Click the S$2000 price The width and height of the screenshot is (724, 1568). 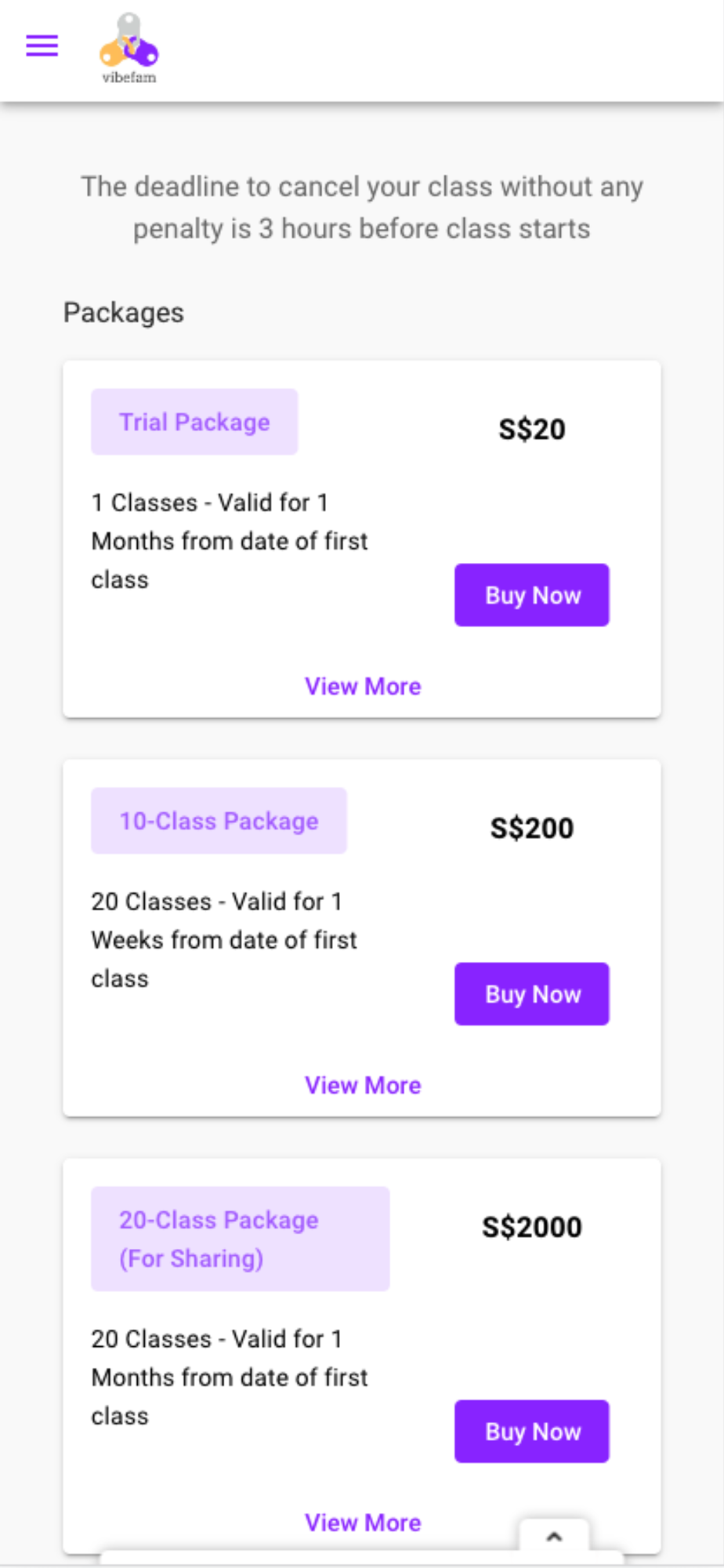point(532,1228)
